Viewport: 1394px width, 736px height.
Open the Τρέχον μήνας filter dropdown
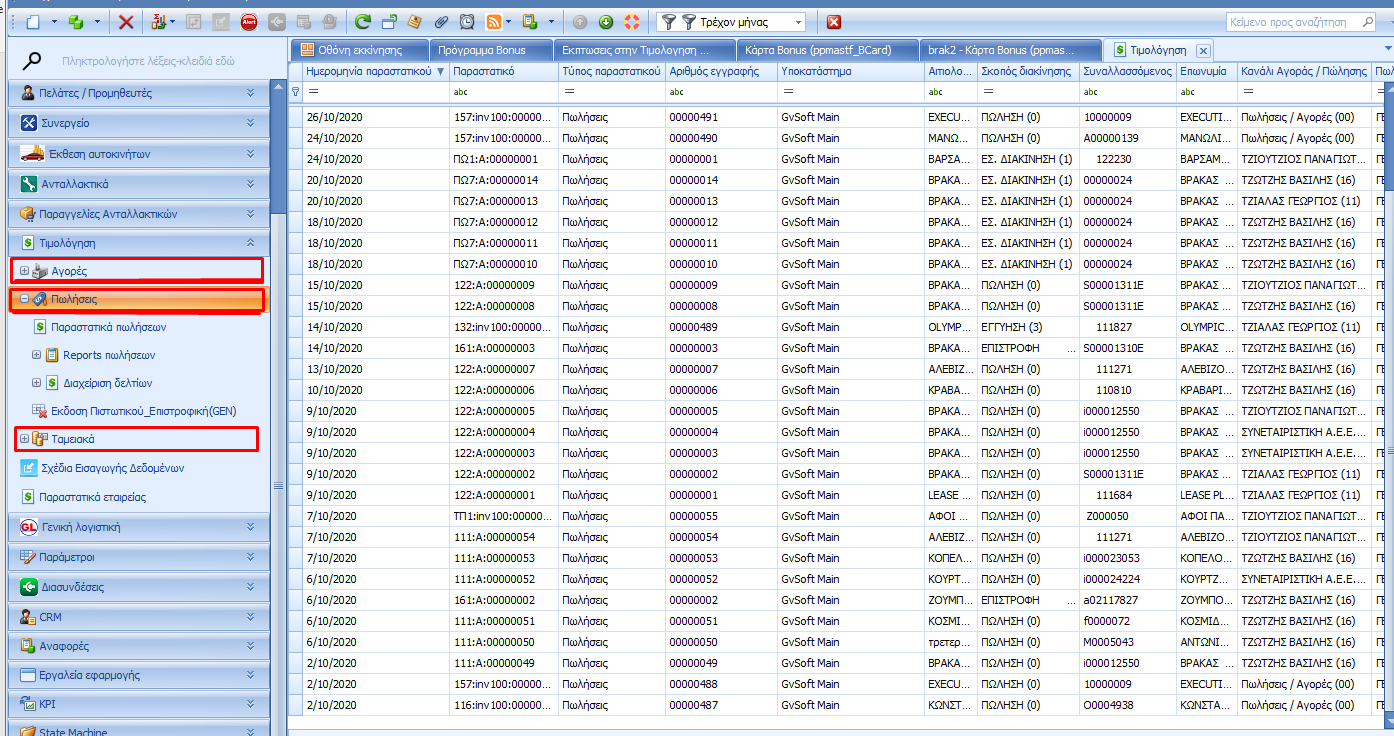[797, 22]
